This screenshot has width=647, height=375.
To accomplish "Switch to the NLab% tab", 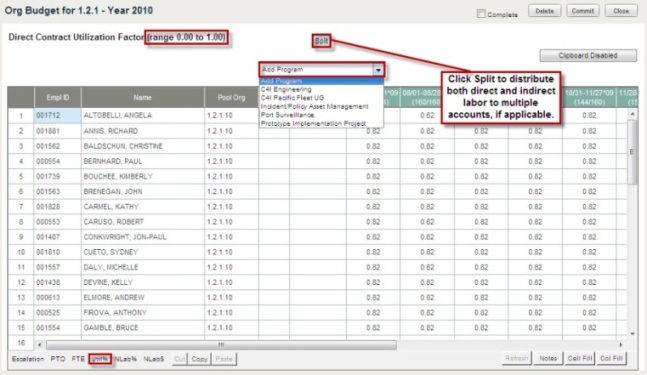I will click(125, 359).
